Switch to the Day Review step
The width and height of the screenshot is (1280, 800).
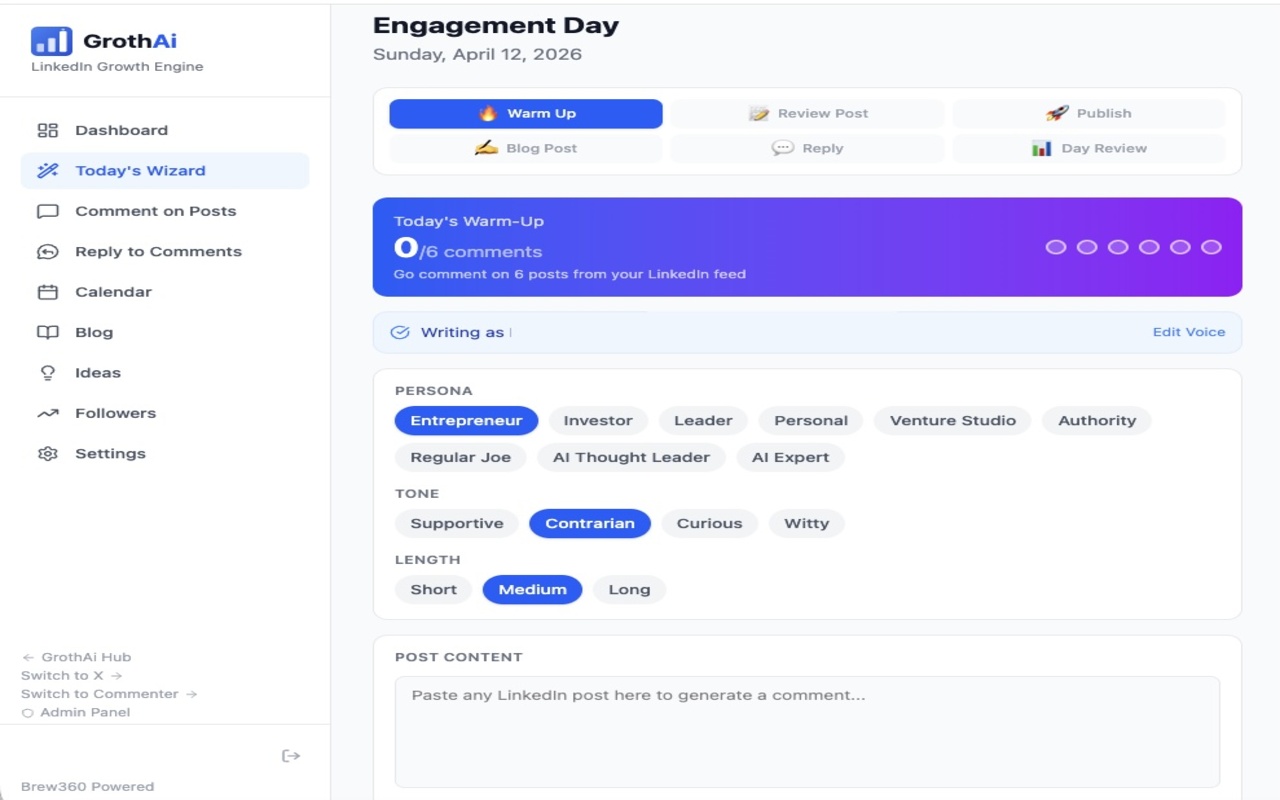(x=1089, y=148)
